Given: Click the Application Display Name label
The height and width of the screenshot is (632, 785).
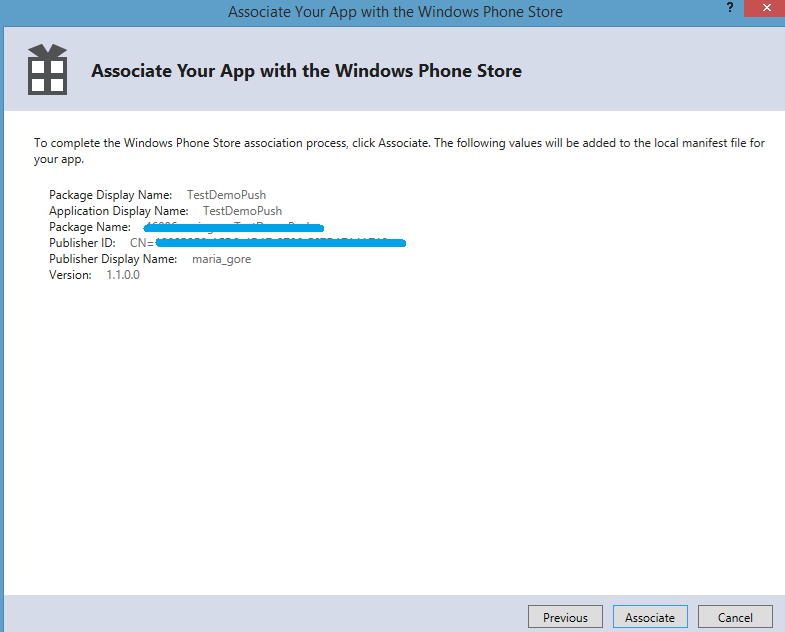Looking at the screenshot, I should [x=119, y=211].
